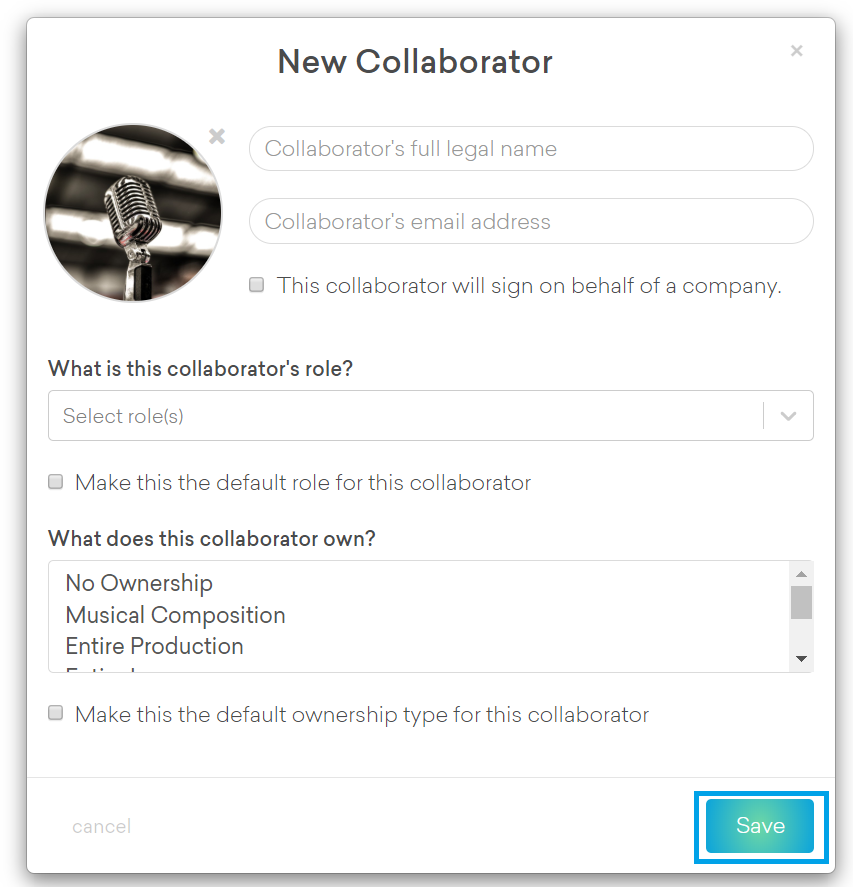Click the 'What is this collaborator's role?' label
This screenshot has height=887, width=858.
(200, 368)
